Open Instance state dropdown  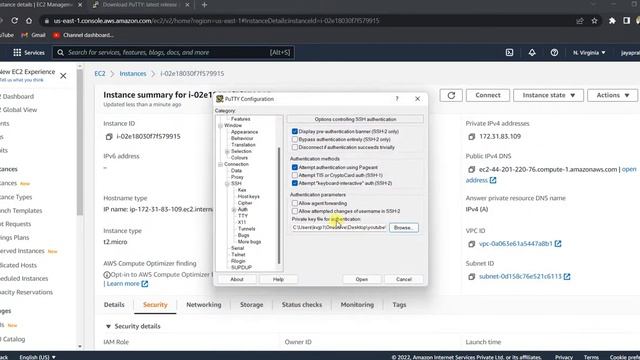click(x=548, y=95)
